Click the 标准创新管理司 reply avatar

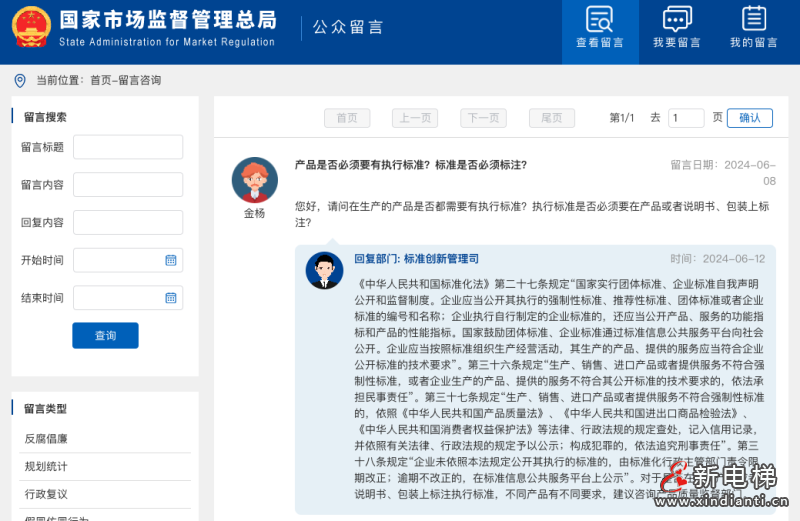pyautogui.click(x=325, y=270)
